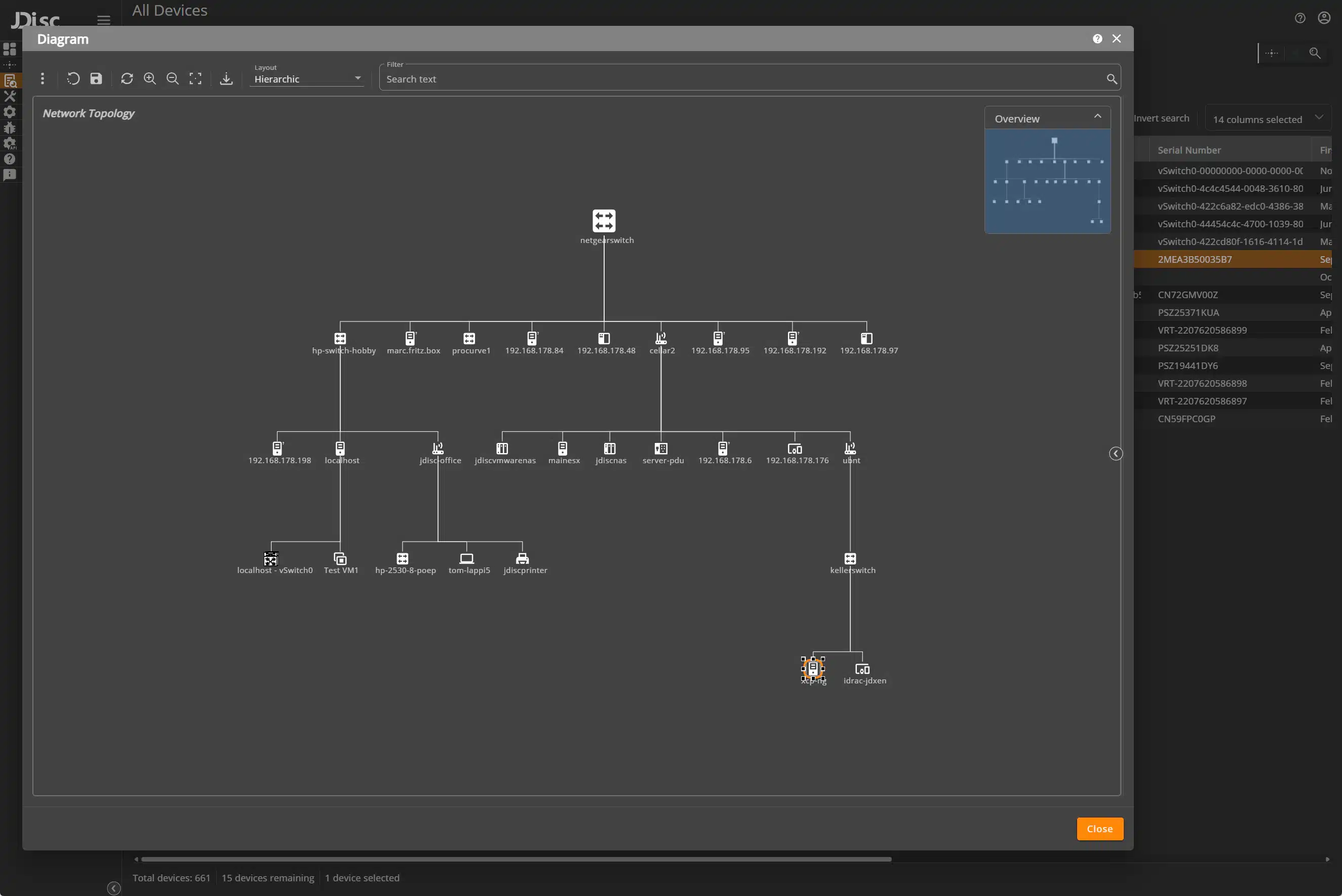Open Settings gear in the left sidebar
The image size is (1342, 896).
tap(10, 112)
